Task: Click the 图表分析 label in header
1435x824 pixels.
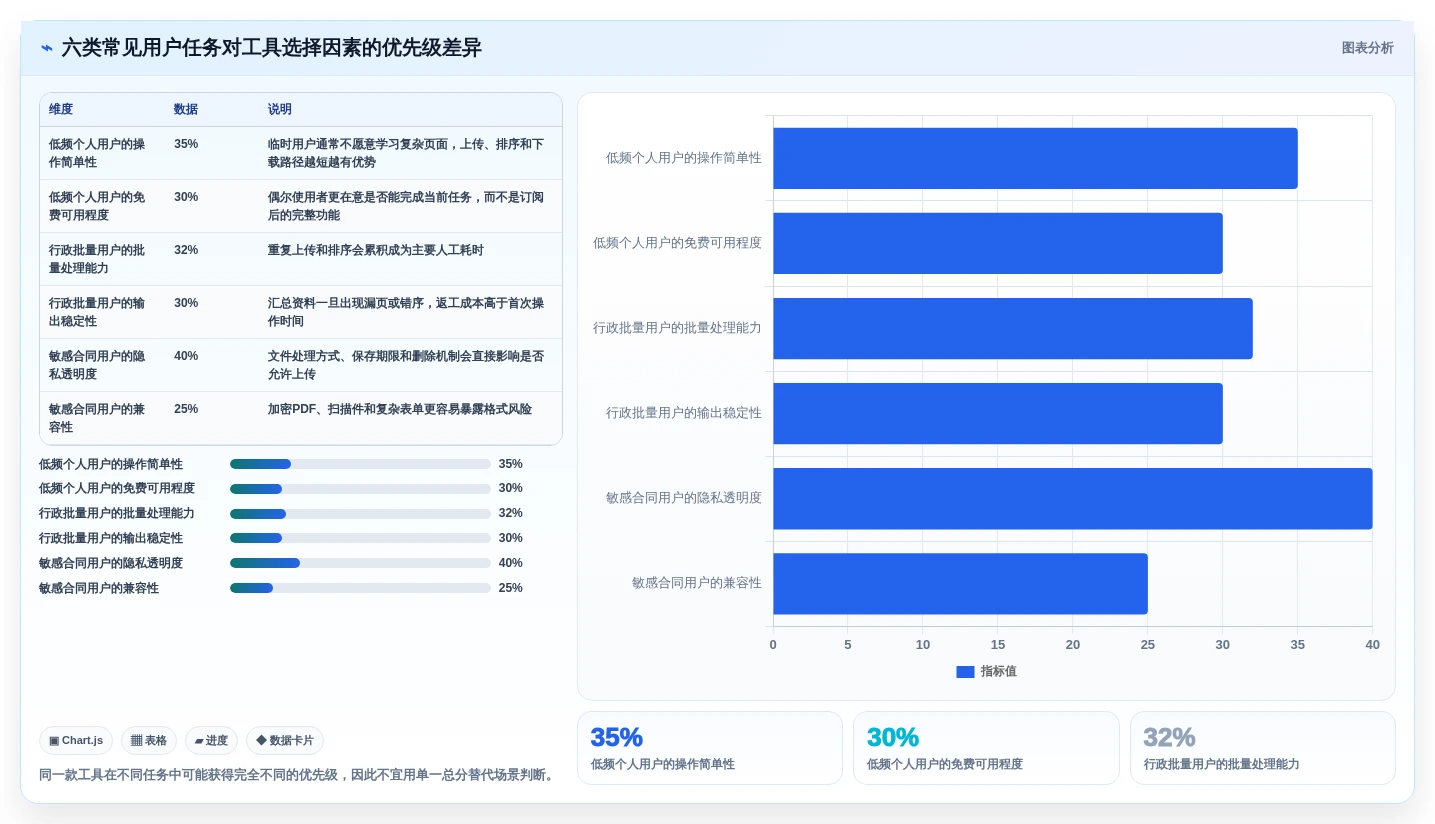Action: (x=1367, y=48)
